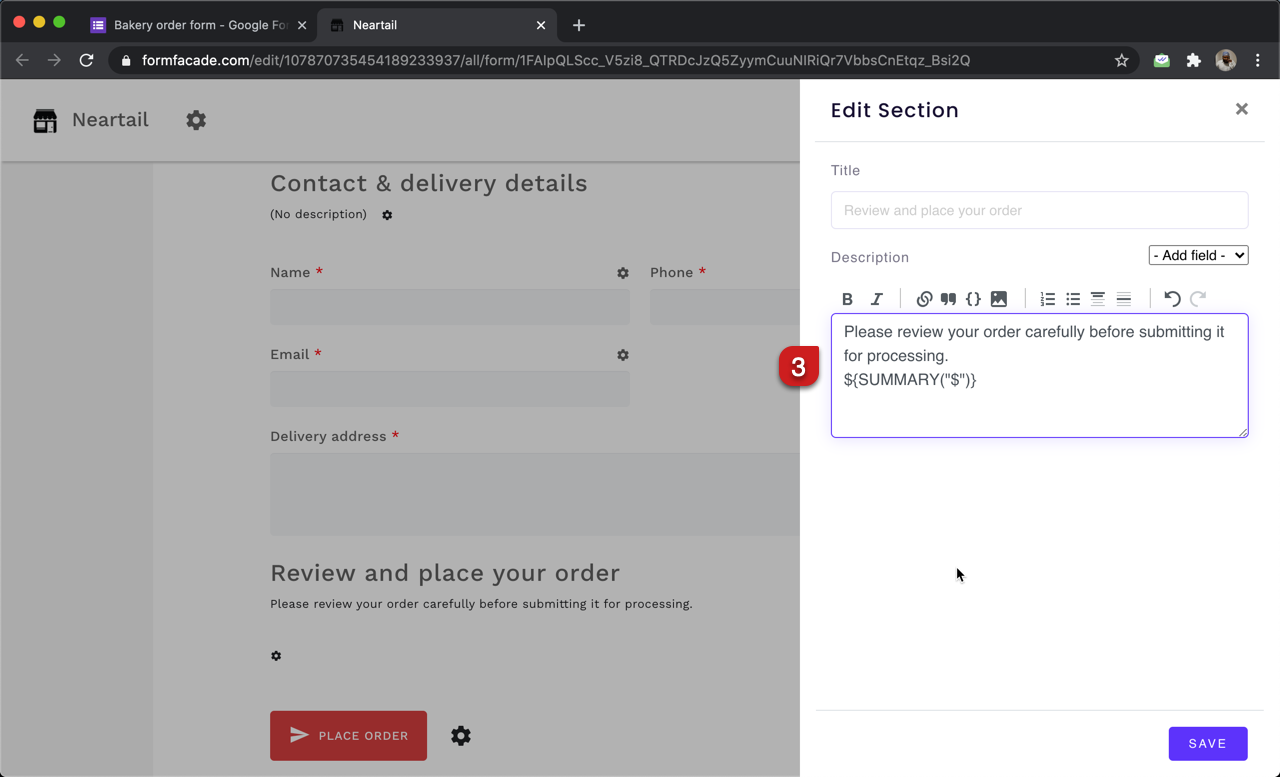
Task: Open a new browser tab
Action: 579,25
